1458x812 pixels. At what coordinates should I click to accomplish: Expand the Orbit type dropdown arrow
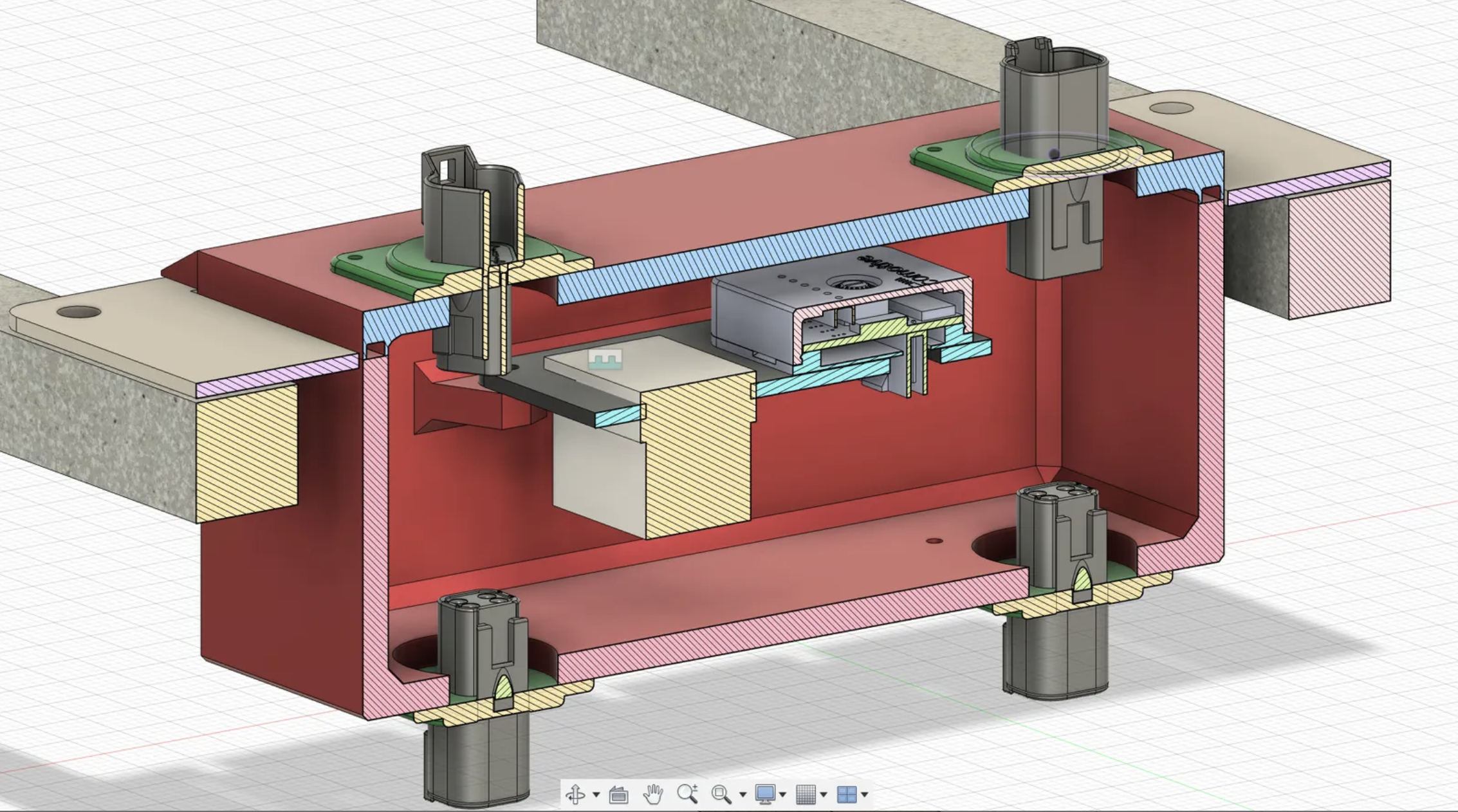tap(596, 795)
